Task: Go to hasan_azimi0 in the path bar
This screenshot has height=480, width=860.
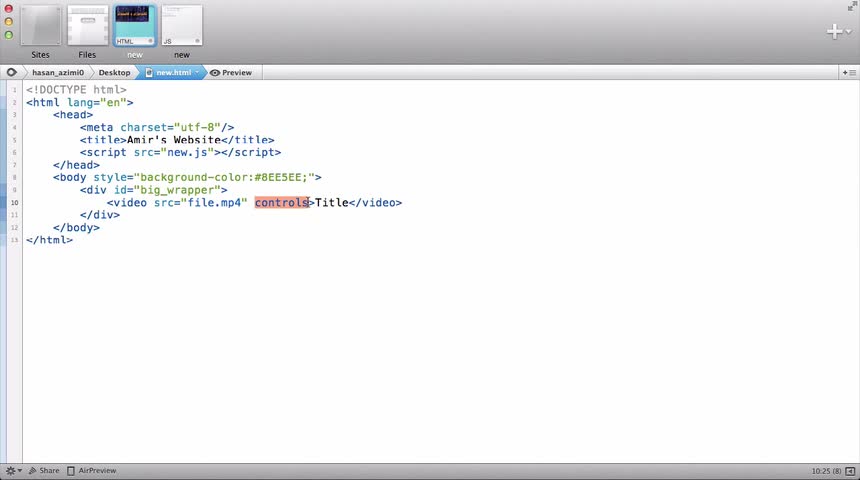Action: (58, 72)
